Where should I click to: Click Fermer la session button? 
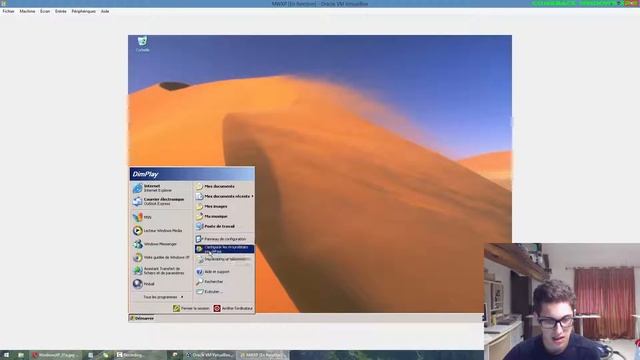point(191,309)
